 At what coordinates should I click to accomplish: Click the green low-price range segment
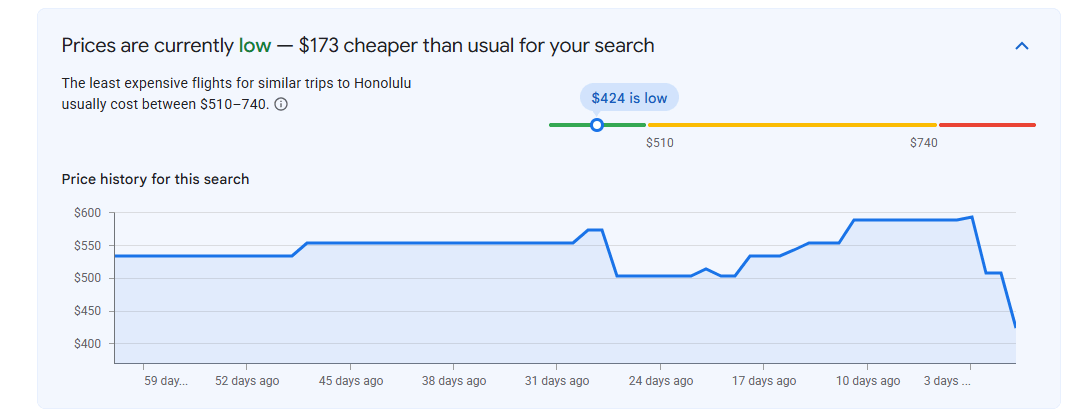(597, 125)
